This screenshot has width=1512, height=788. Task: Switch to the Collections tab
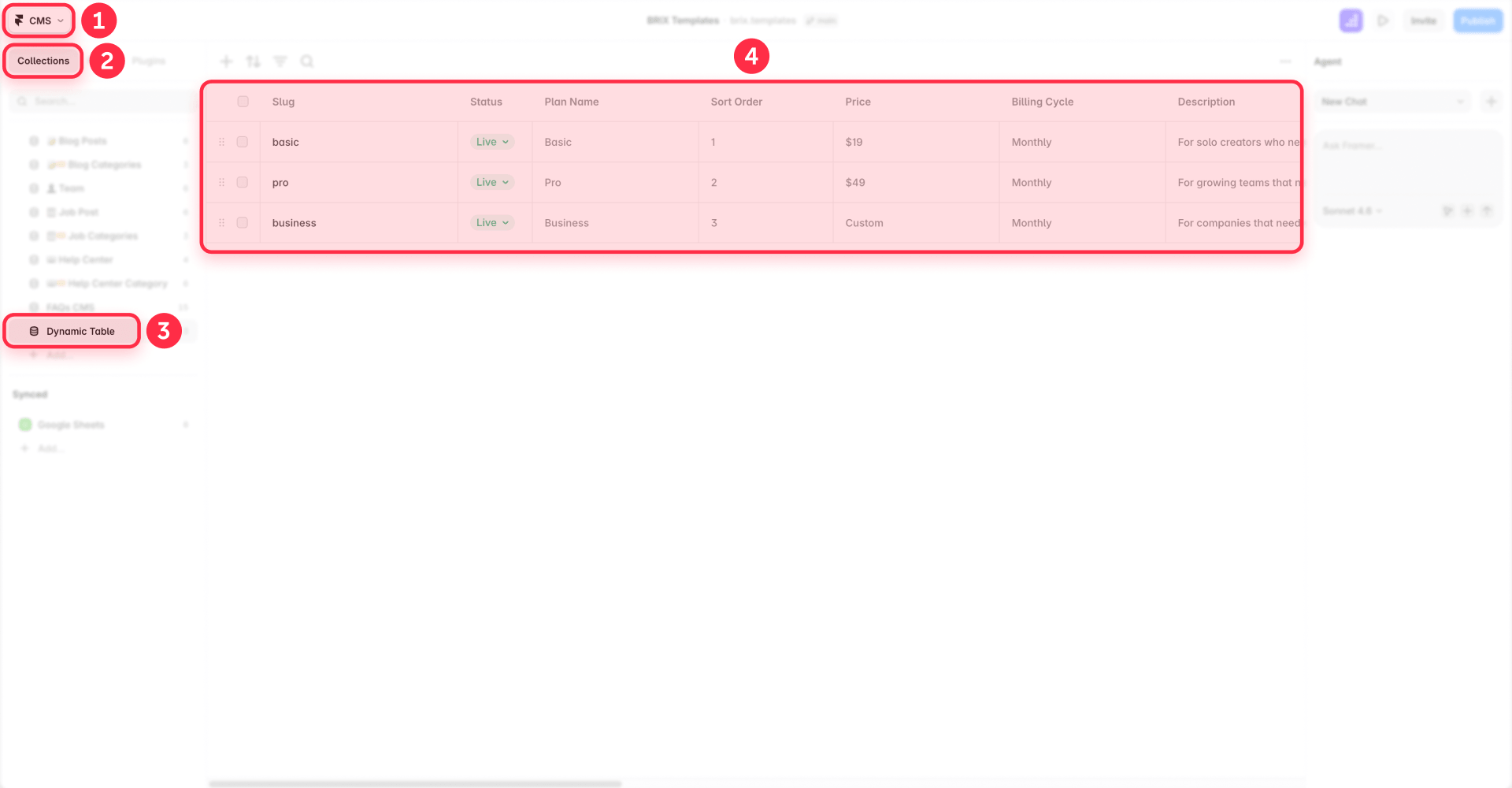point(43,61)
